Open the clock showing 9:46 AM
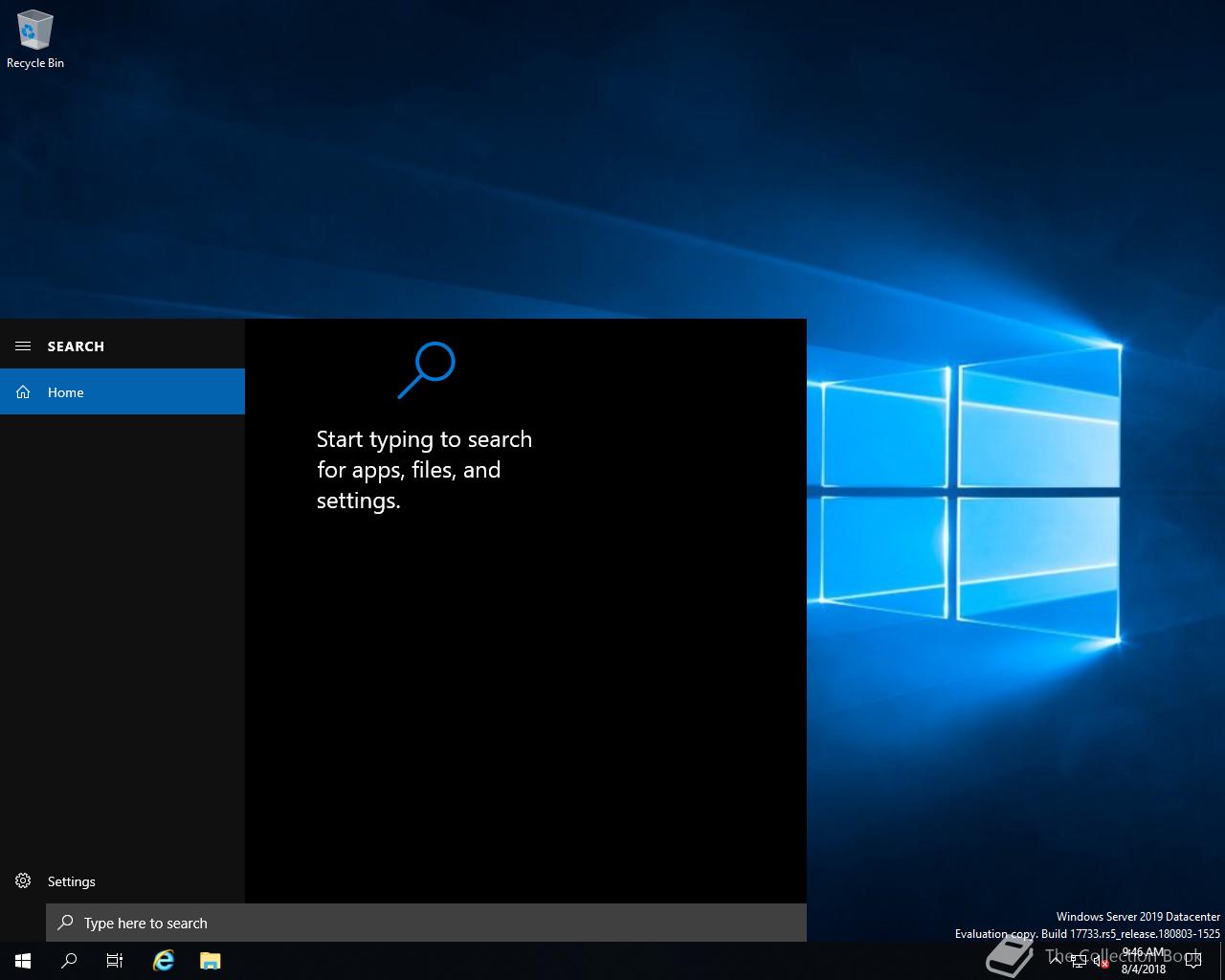The height and width of the screenshot is (980, 1225). [1144, 961]
